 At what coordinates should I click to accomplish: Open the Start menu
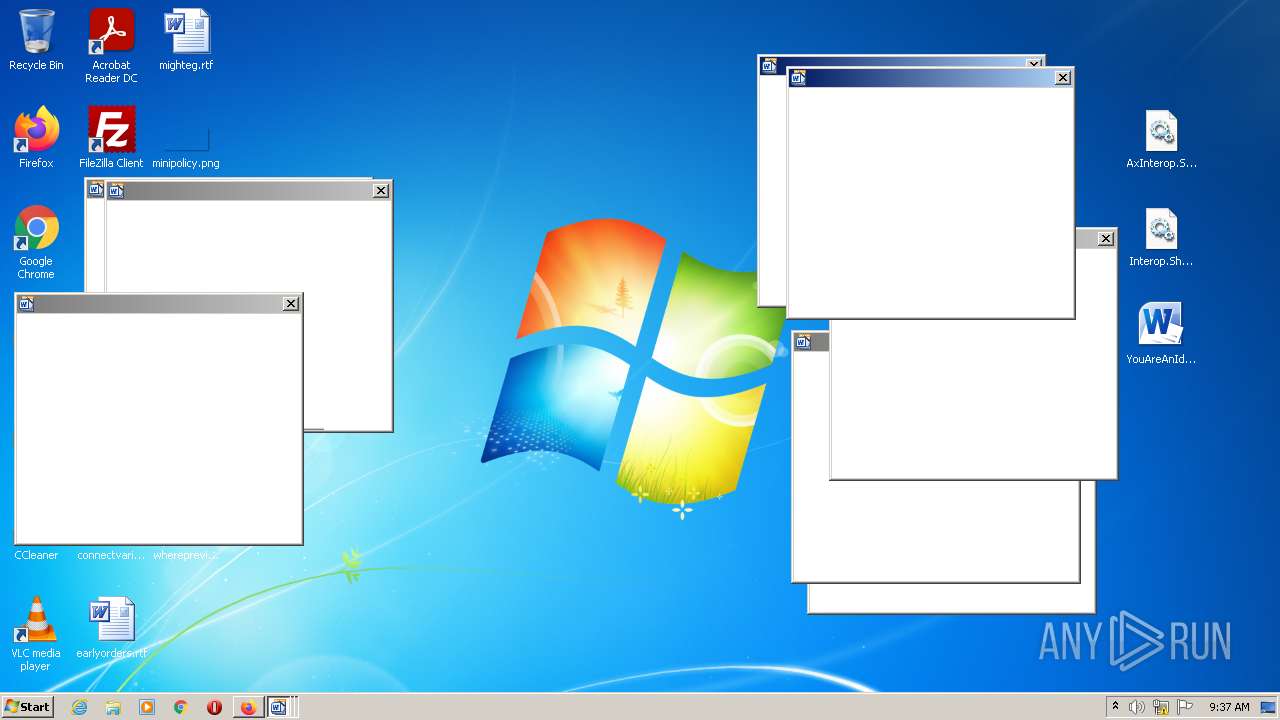click(27, 707)
